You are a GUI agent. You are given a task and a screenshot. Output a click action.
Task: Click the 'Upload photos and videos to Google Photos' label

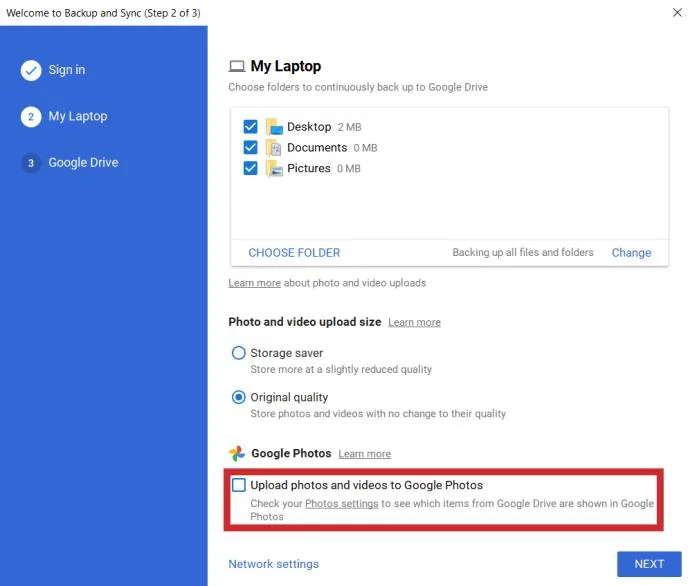pyautogui.click(x=367, y=485)
